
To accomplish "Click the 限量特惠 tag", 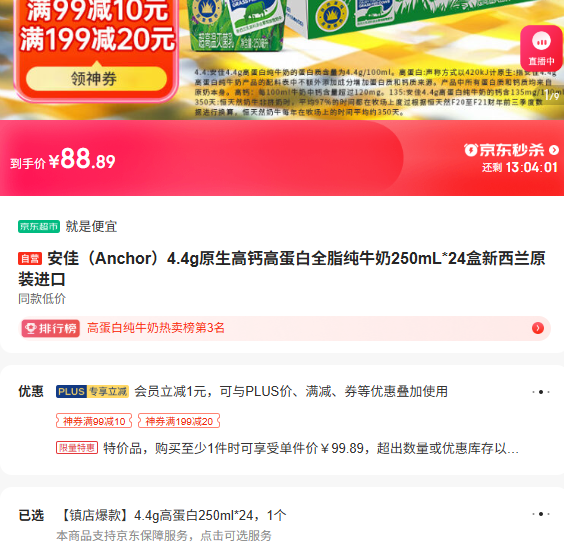I will (77, 448).
